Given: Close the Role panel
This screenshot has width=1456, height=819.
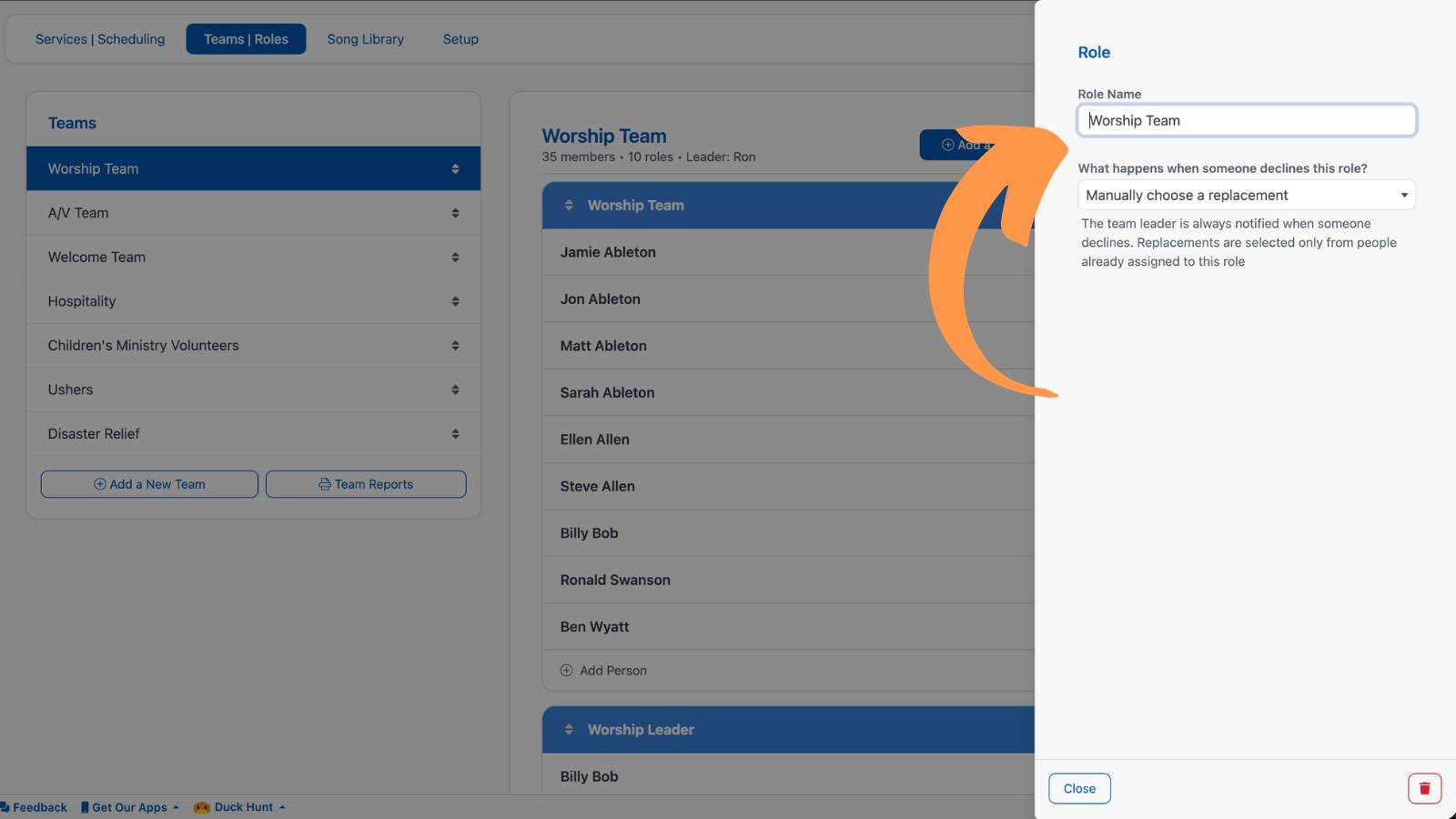Looking at the screenshot, I should 1079,789.
